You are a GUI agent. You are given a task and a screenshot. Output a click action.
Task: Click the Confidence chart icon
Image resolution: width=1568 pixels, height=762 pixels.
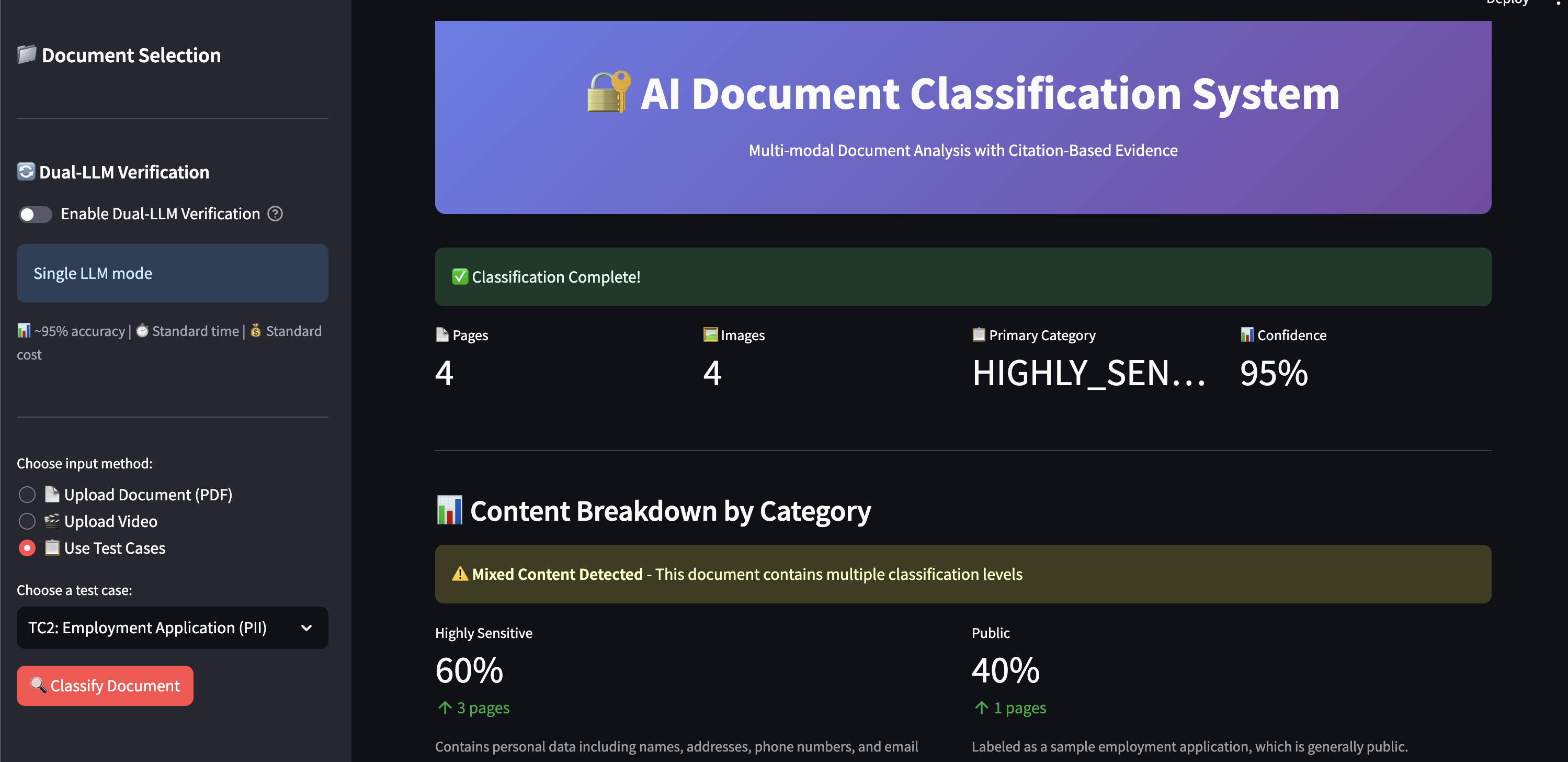[1247, 334]
